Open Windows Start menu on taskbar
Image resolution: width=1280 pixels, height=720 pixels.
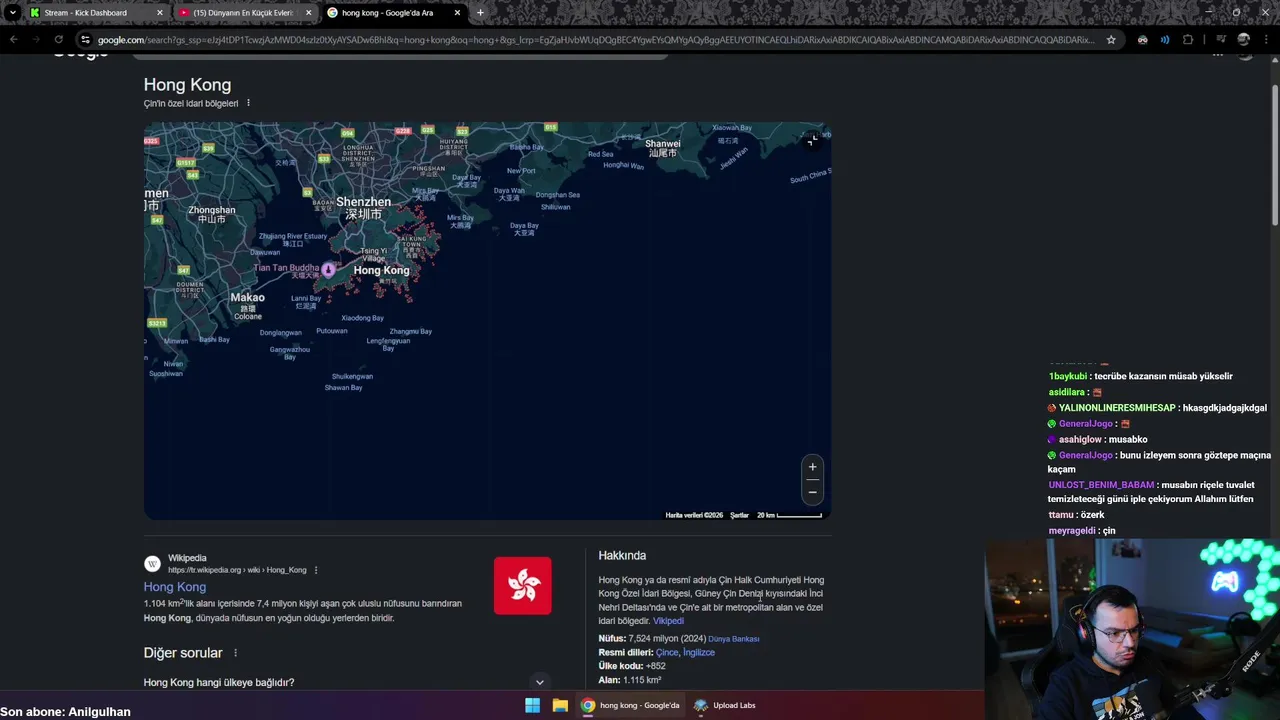[533, 705]
